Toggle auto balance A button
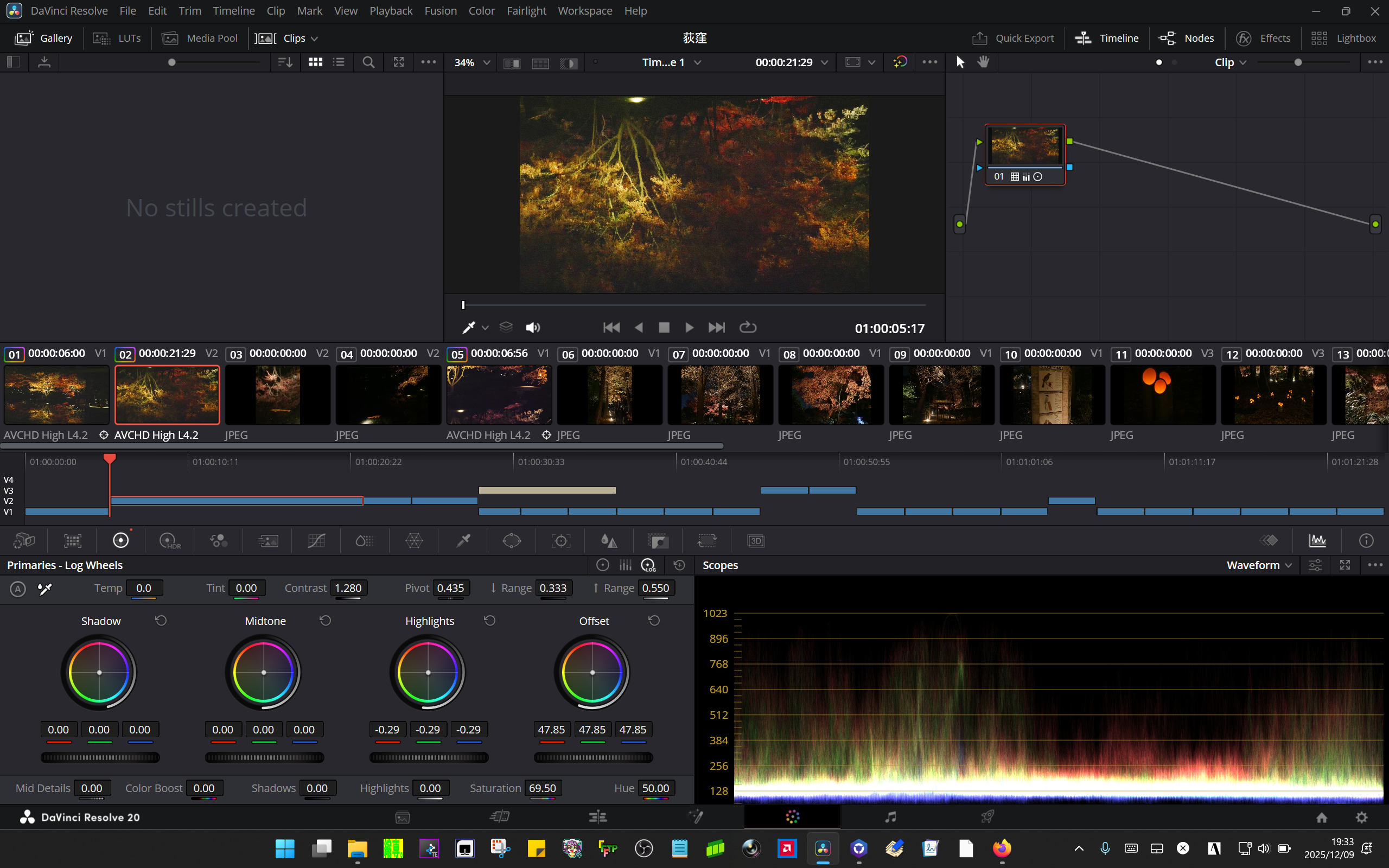Viewport: 1389px width, 868px height. (18, 589)
